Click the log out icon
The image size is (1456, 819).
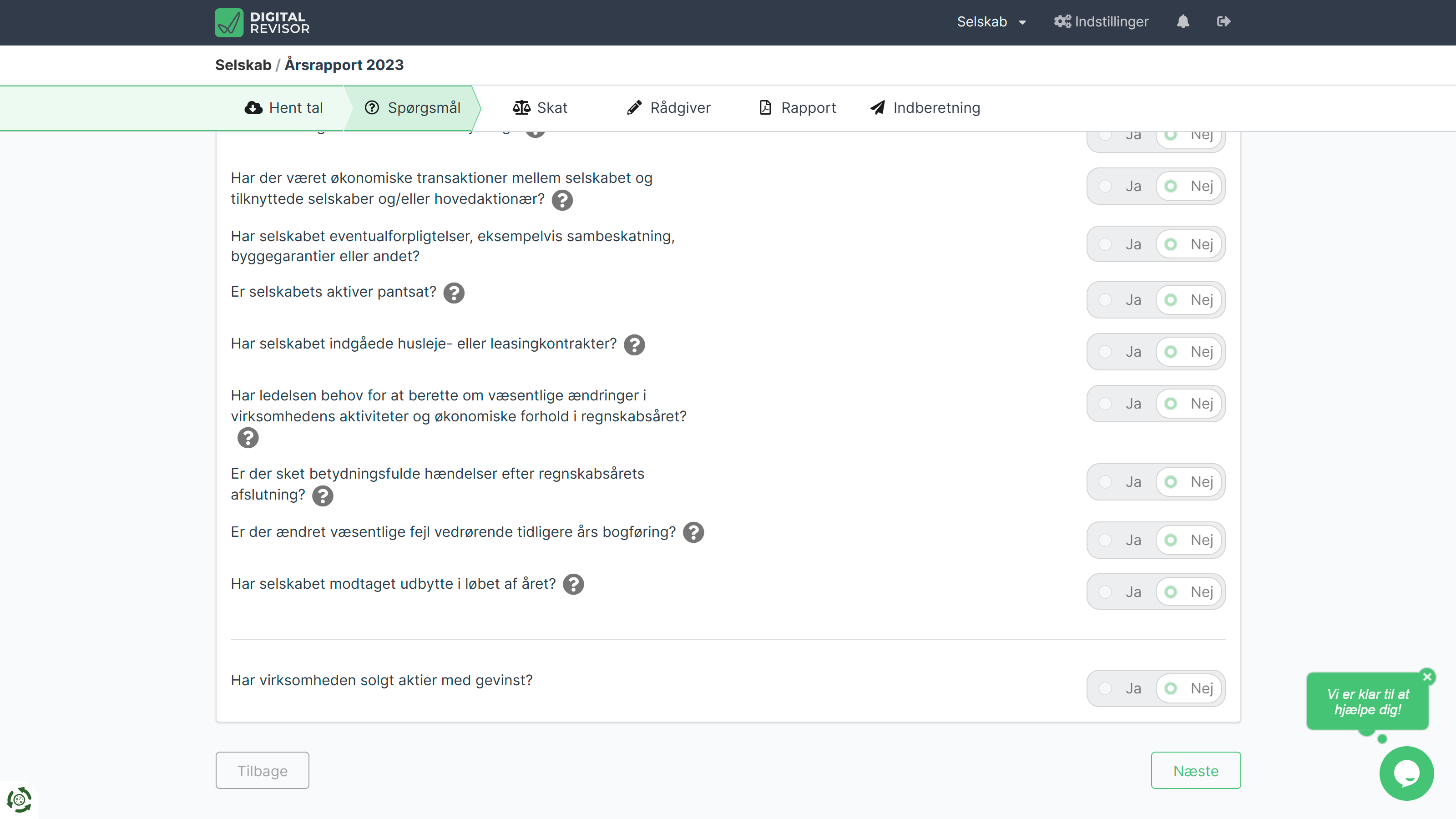coord(1223,21)
